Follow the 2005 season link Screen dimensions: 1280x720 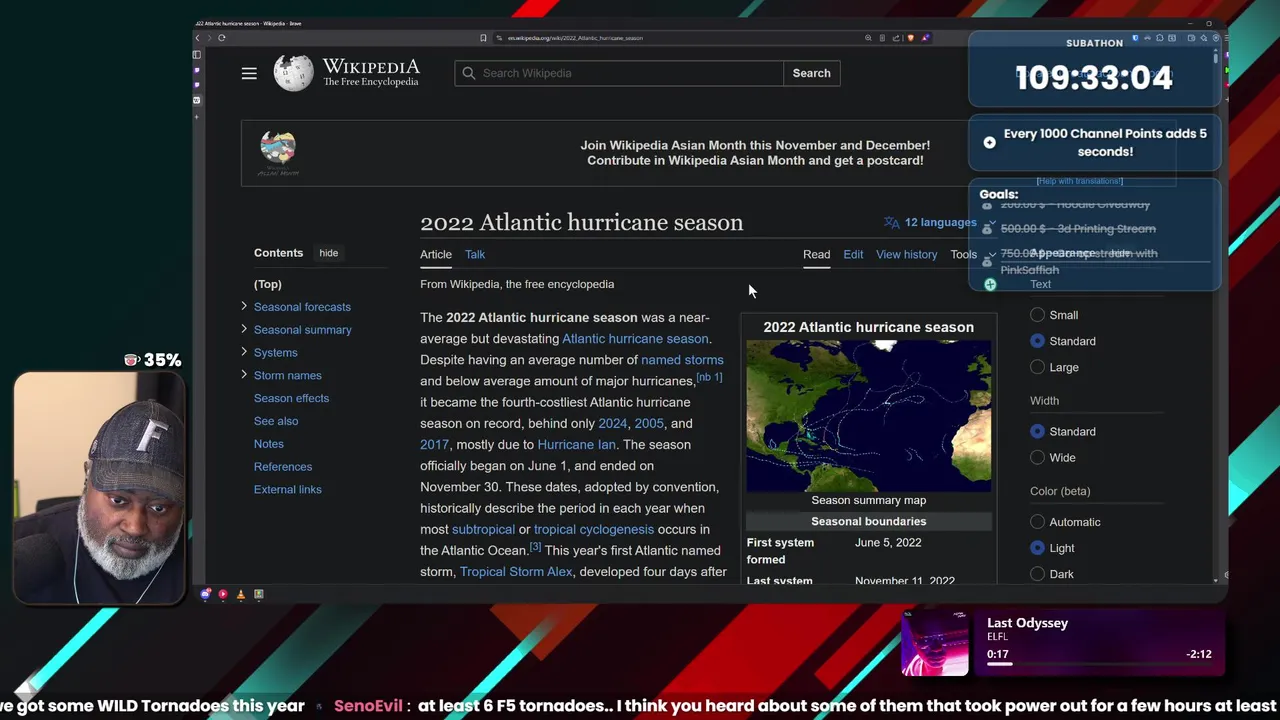649,423
